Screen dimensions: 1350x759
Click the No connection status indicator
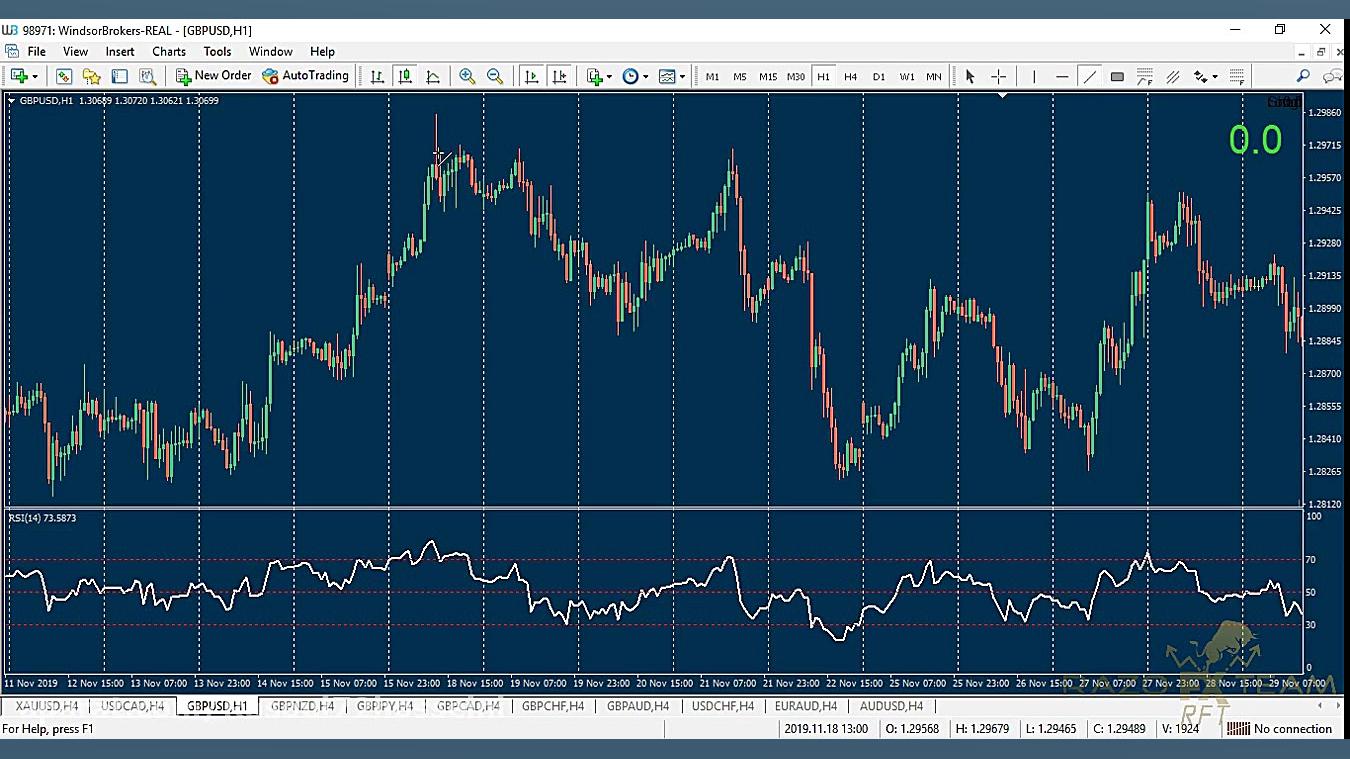1282,729
